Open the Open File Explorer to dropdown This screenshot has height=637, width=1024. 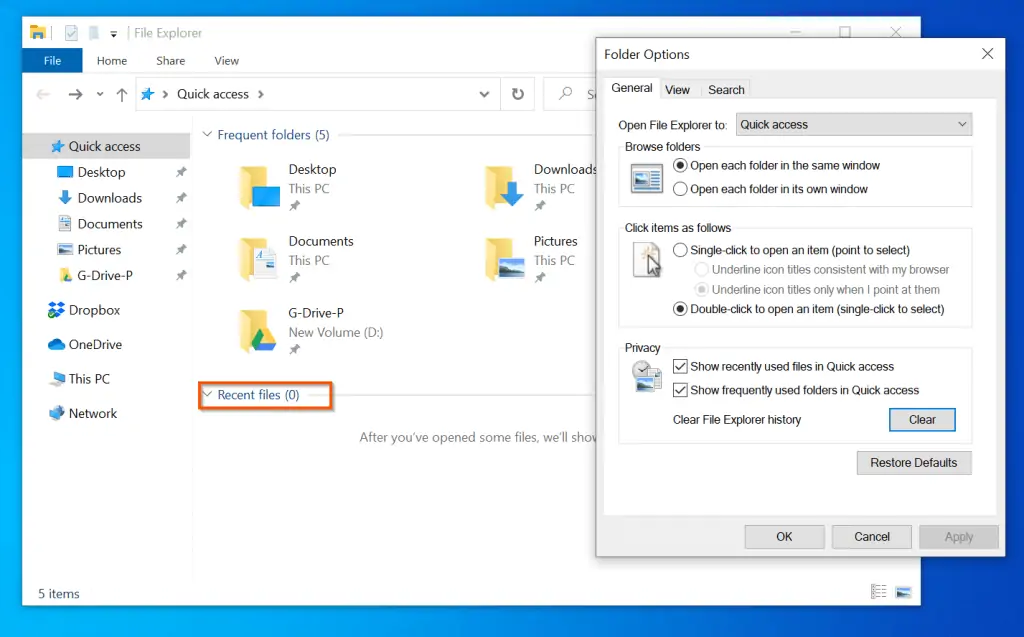961,124
